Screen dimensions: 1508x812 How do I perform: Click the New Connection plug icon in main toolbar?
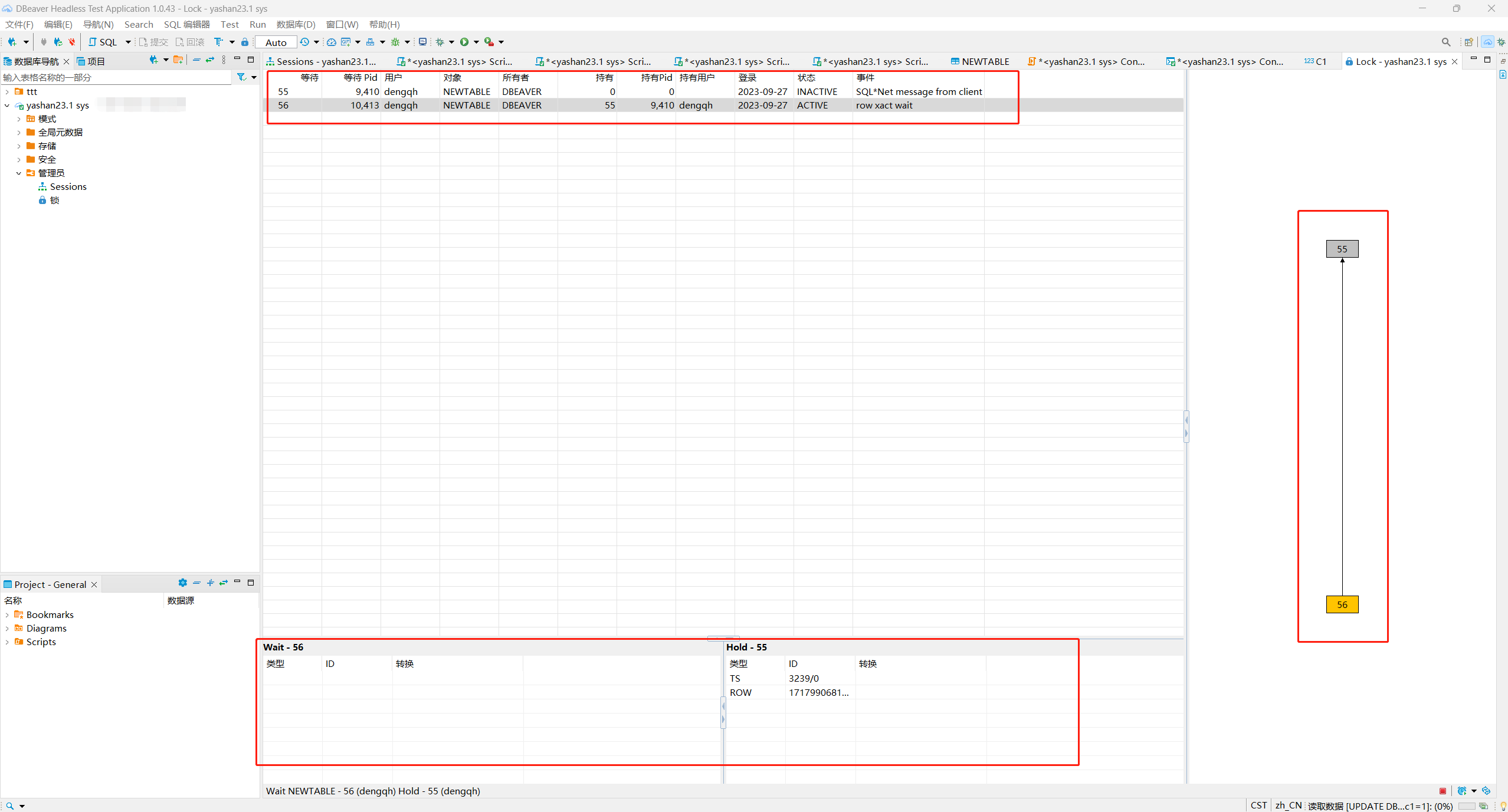pyautogui.click(x=12, y=42)
